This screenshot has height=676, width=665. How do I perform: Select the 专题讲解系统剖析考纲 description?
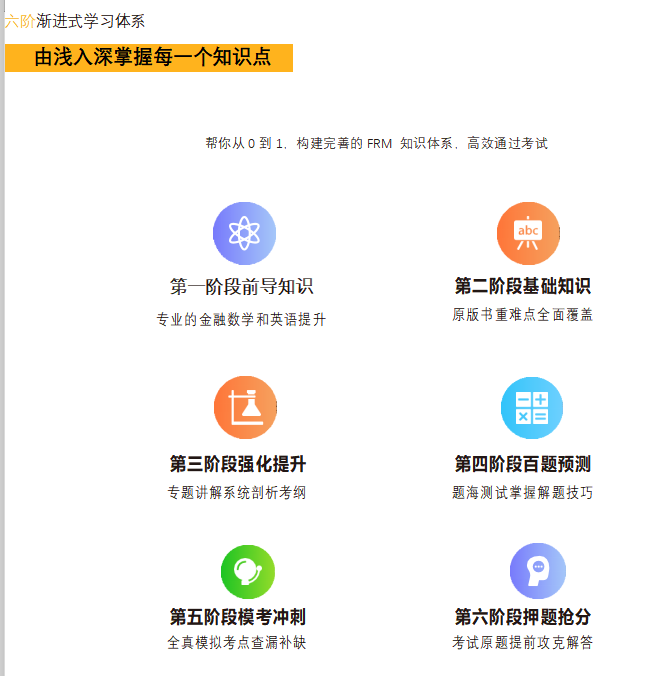[237, 493]
